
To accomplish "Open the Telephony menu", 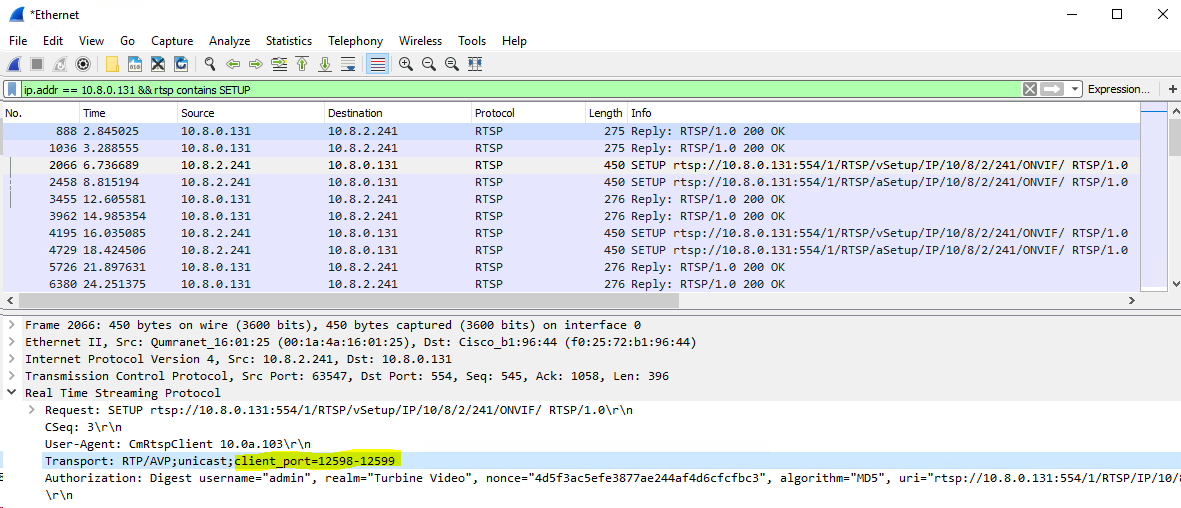I will [355, 41].
